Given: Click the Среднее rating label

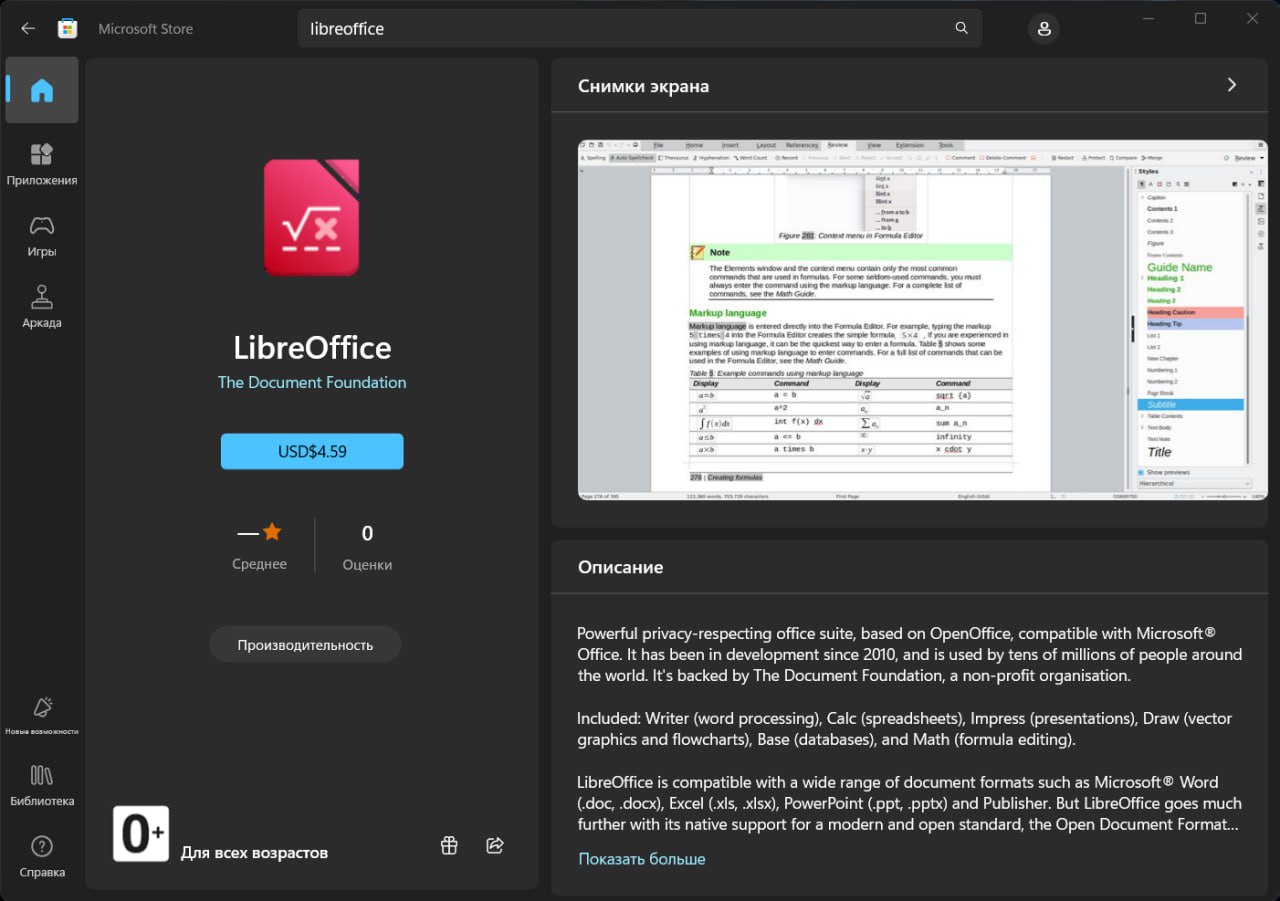Looking at the screenshot, I should coord(259,564).
